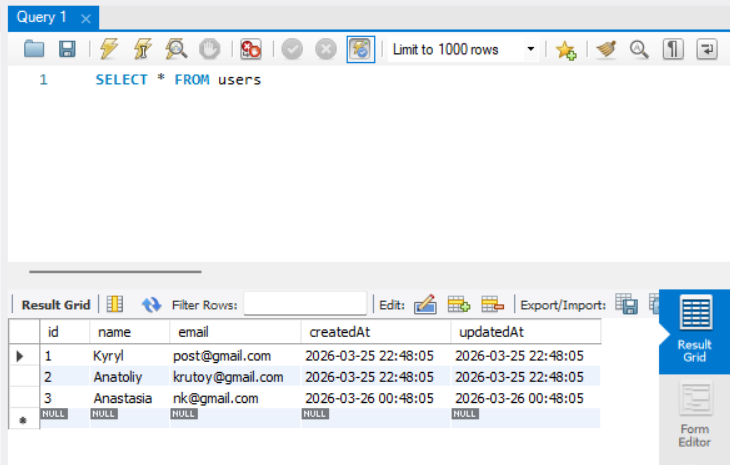Save the script to file
Image resolution: width=730 pixels, height=465 pixels.
[x=67, y=49]
